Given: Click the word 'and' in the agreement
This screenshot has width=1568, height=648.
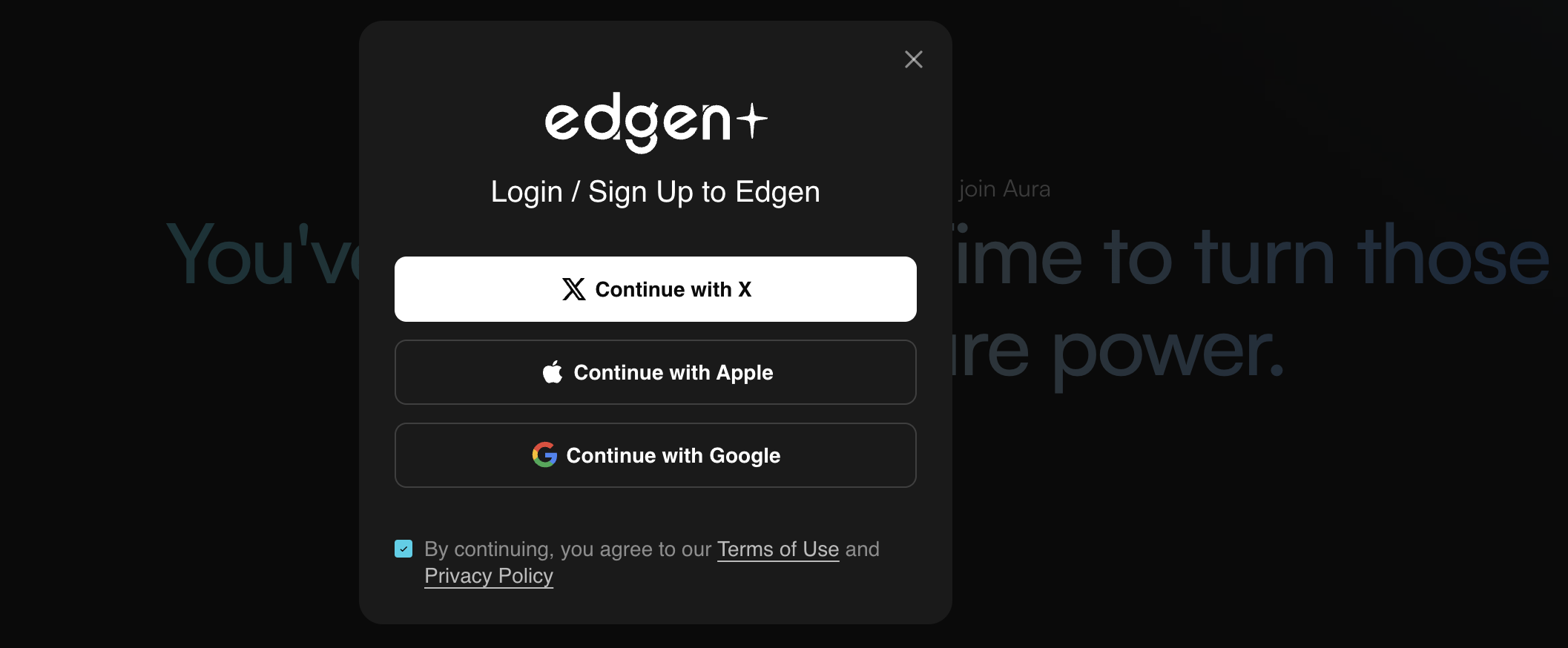Looking at the screenshot, I should click(863, 549).
